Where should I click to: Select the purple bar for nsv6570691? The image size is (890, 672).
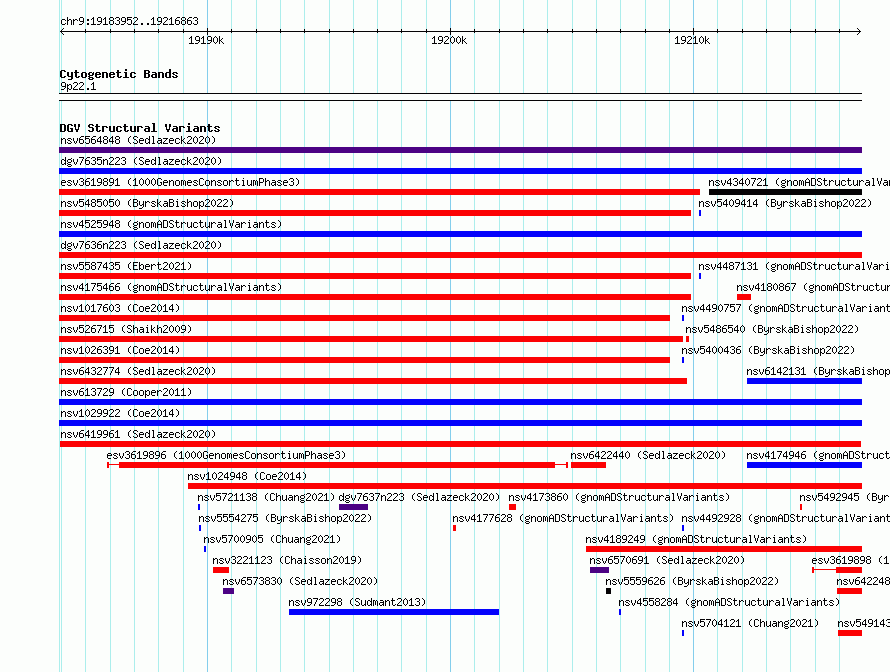click(599, 570)
